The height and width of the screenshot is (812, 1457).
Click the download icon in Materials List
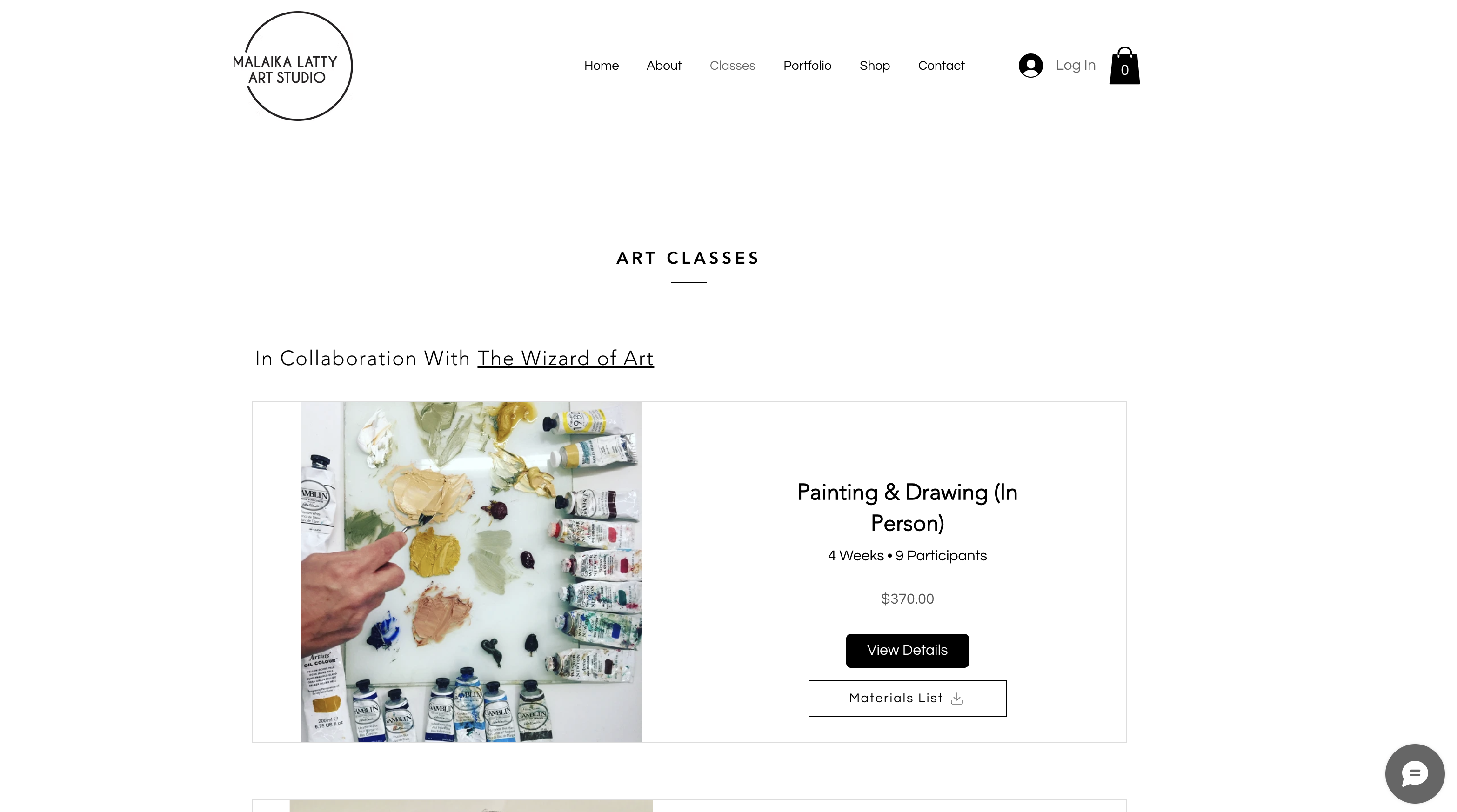pos(957,699)
